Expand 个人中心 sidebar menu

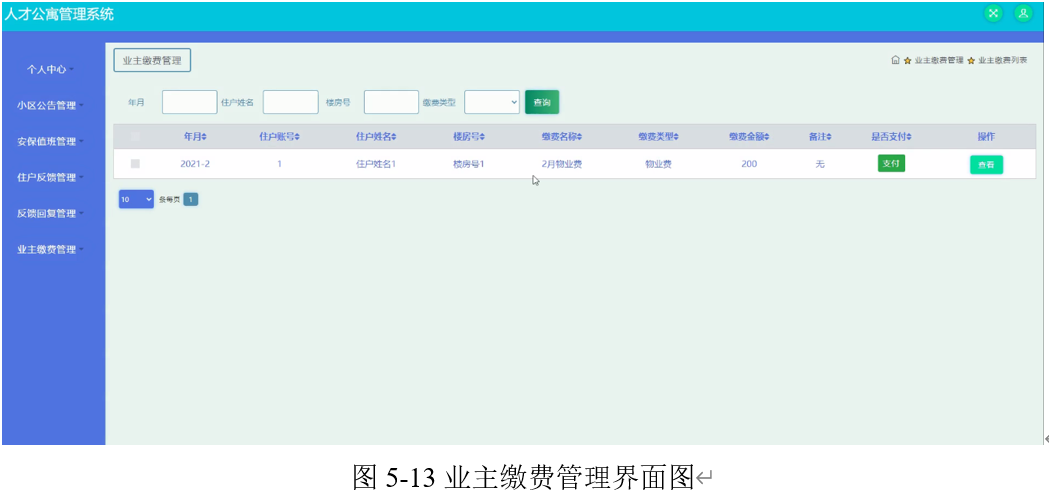[x=50, y=69]
